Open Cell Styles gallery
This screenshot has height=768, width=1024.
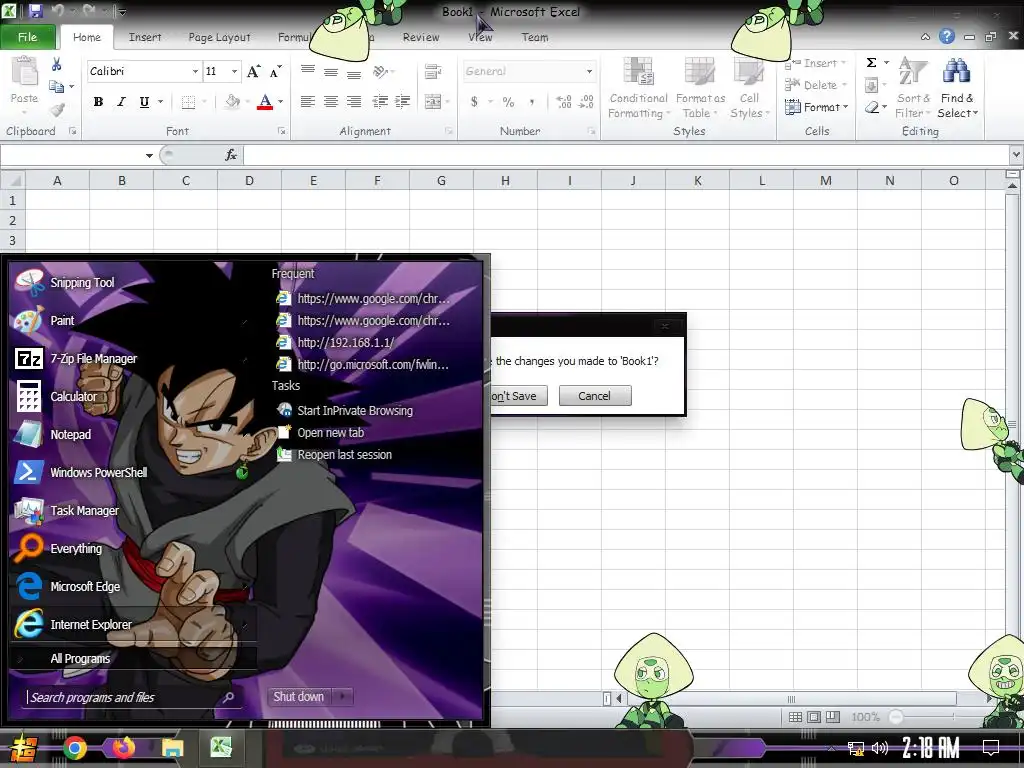click(749, 88)
